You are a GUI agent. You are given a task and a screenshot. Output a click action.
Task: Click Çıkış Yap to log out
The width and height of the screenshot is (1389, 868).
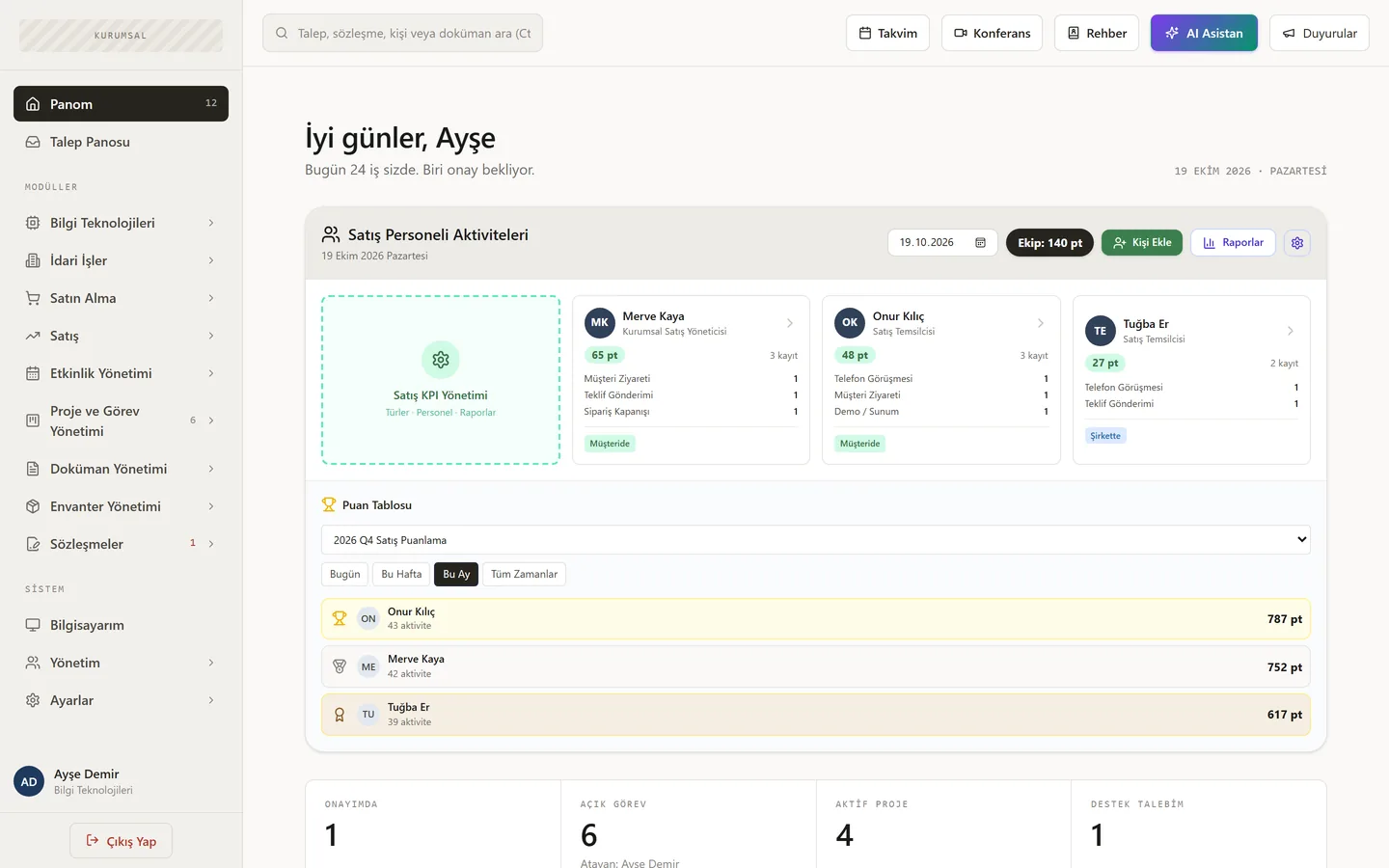[x=121, y=841]
